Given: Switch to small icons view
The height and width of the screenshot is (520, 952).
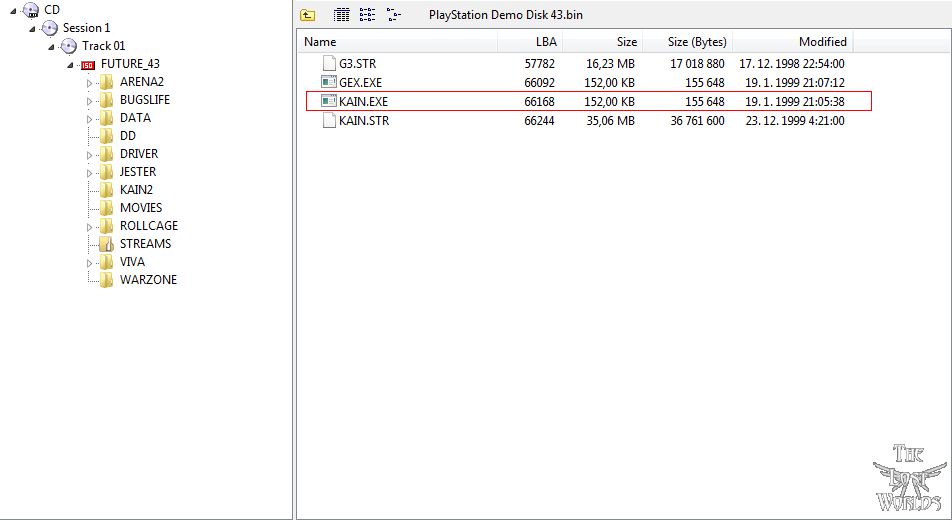Looking at the screenshot, I should [x=367, y=15].
